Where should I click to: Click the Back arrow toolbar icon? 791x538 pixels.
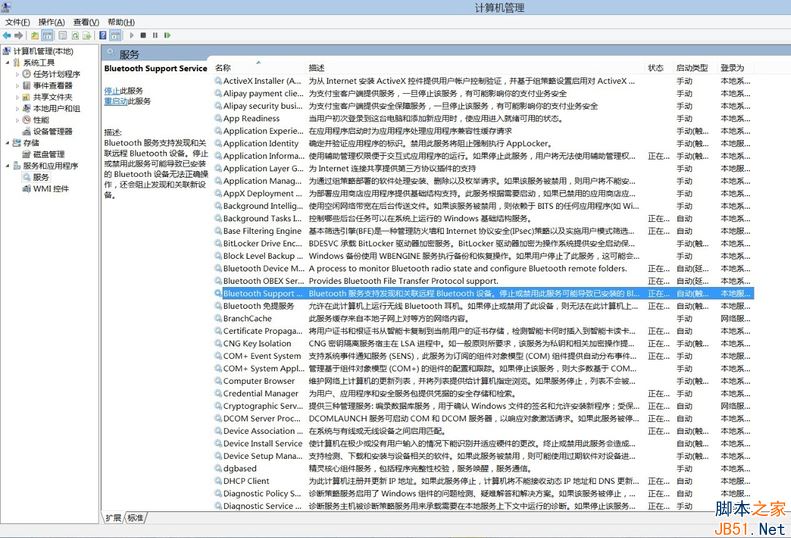[x=7, y=35]
